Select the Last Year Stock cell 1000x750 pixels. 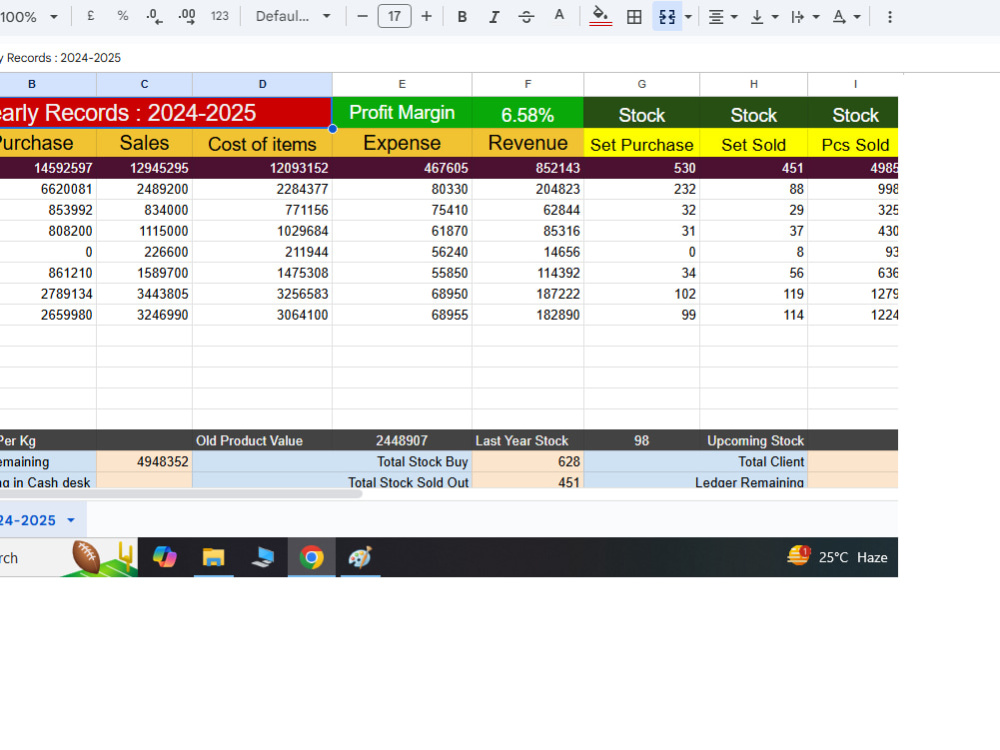tap(527, 441)
